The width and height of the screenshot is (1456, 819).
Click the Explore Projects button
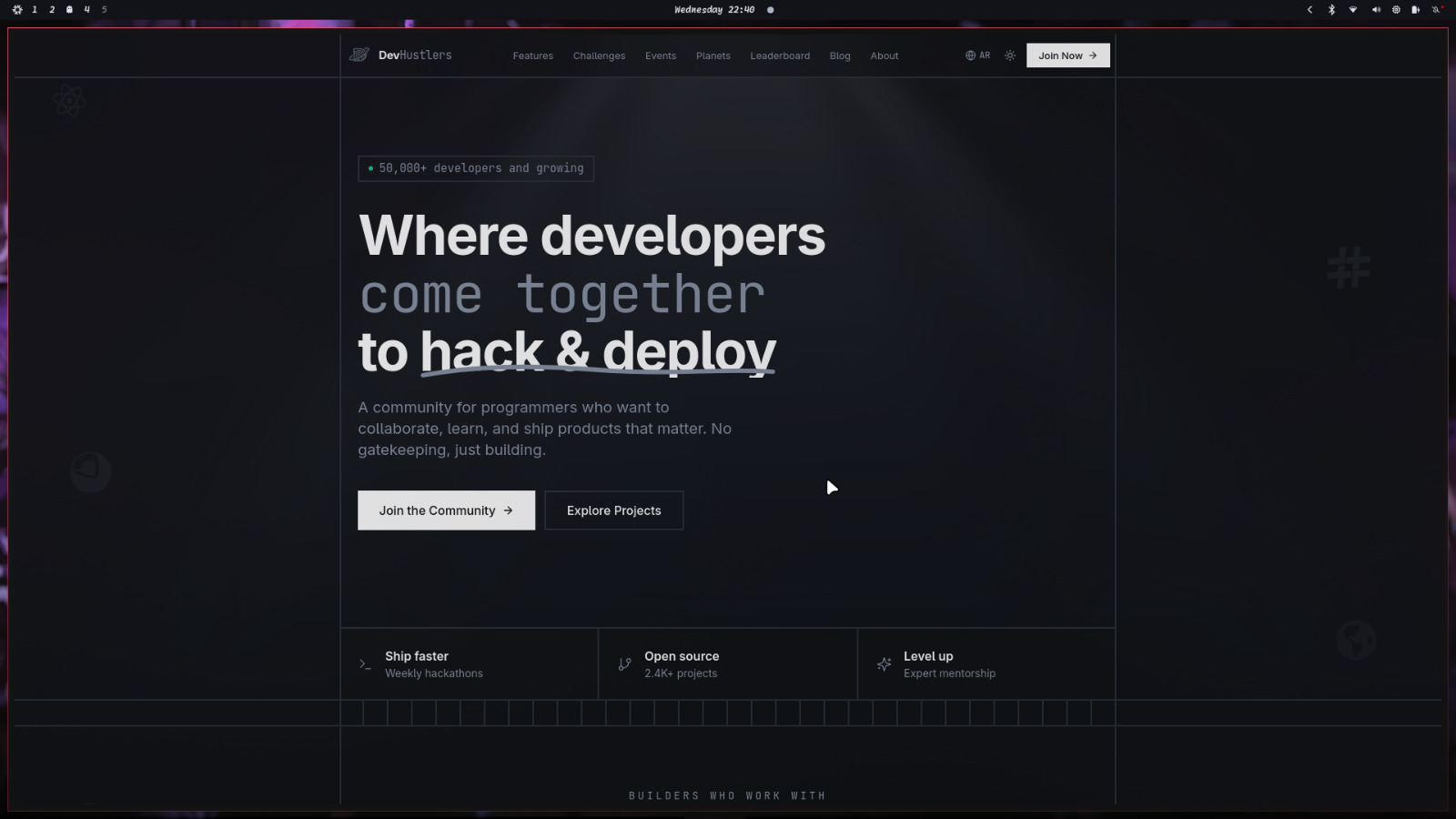pos(613,511)
